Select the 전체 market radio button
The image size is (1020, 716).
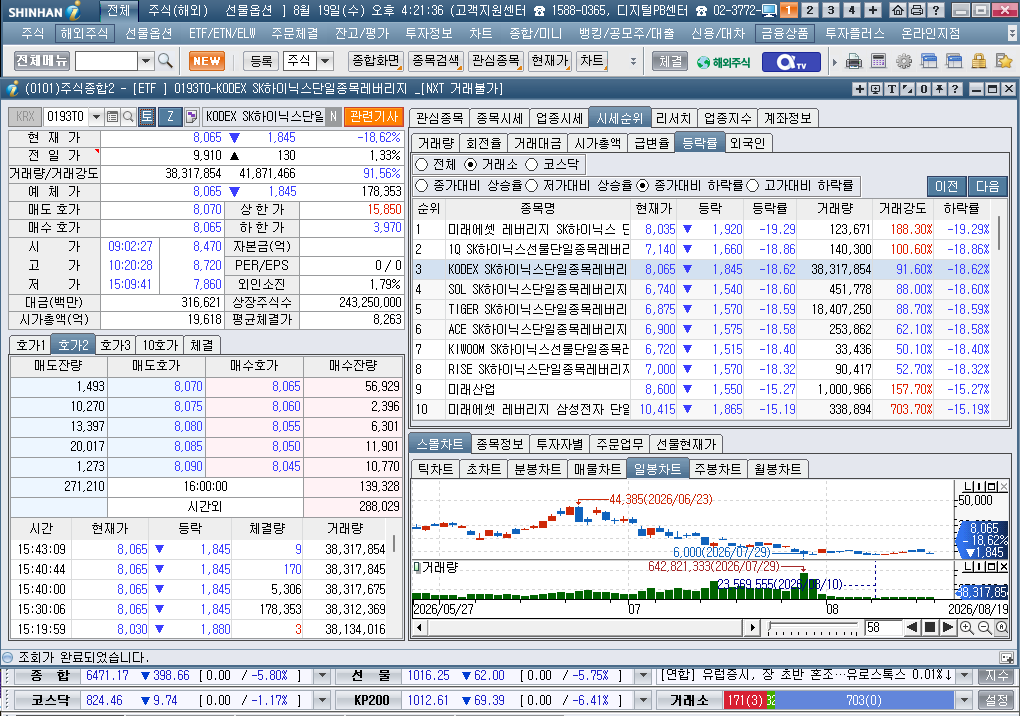click(x=422, y=165)
